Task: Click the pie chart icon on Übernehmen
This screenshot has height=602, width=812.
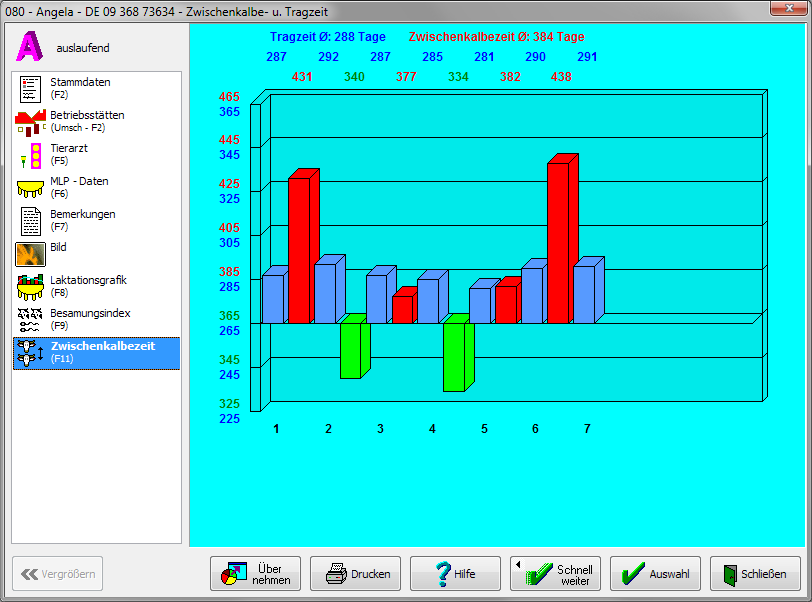Action: [234, 574]
